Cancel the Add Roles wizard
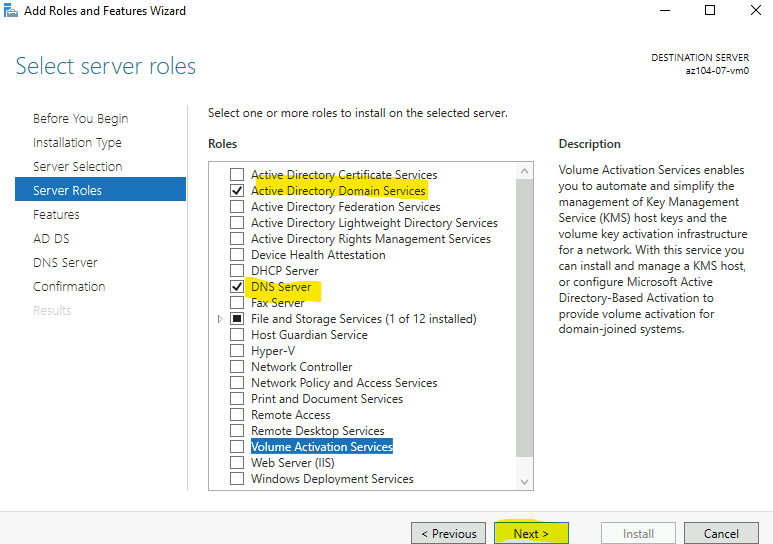Image resolution: width=773 pixels, height=544 pixels. tap(721, 533)
